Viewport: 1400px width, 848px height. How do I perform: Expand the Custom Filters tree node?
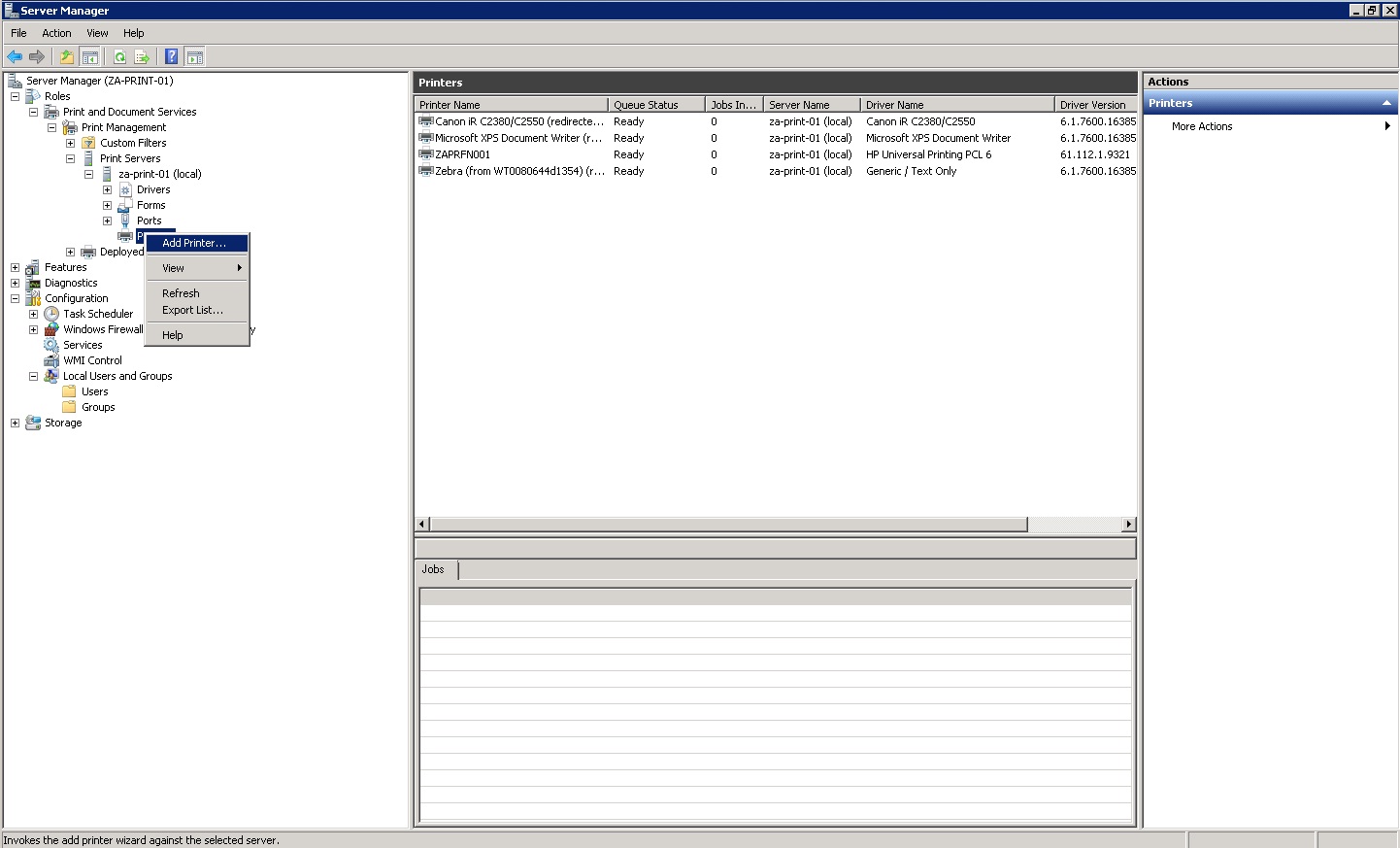coord(69,143)
